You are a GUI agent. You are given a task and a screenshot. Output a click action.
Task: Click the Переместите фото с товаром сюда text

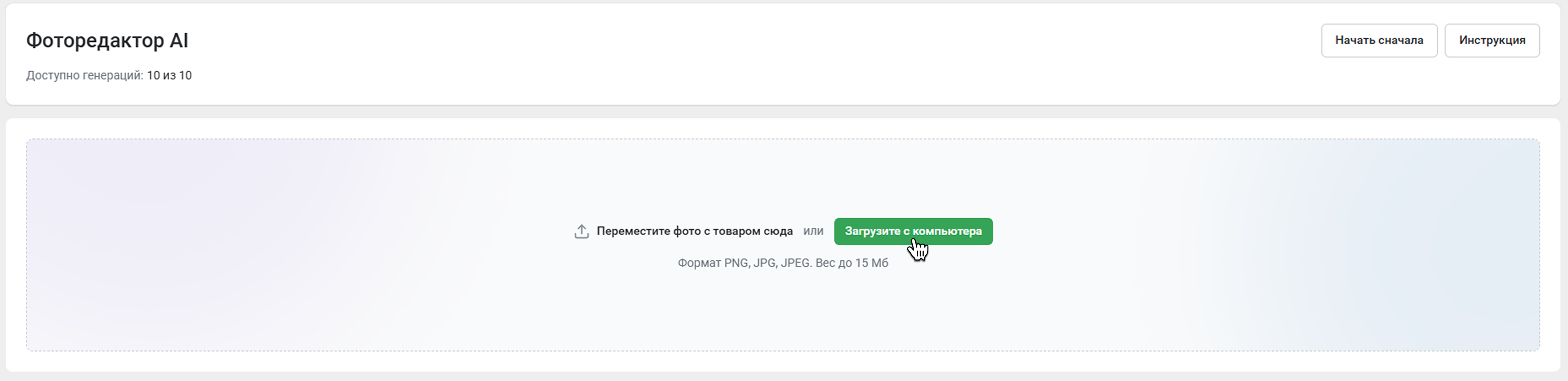pyautogui.click(x=694, y=231)
